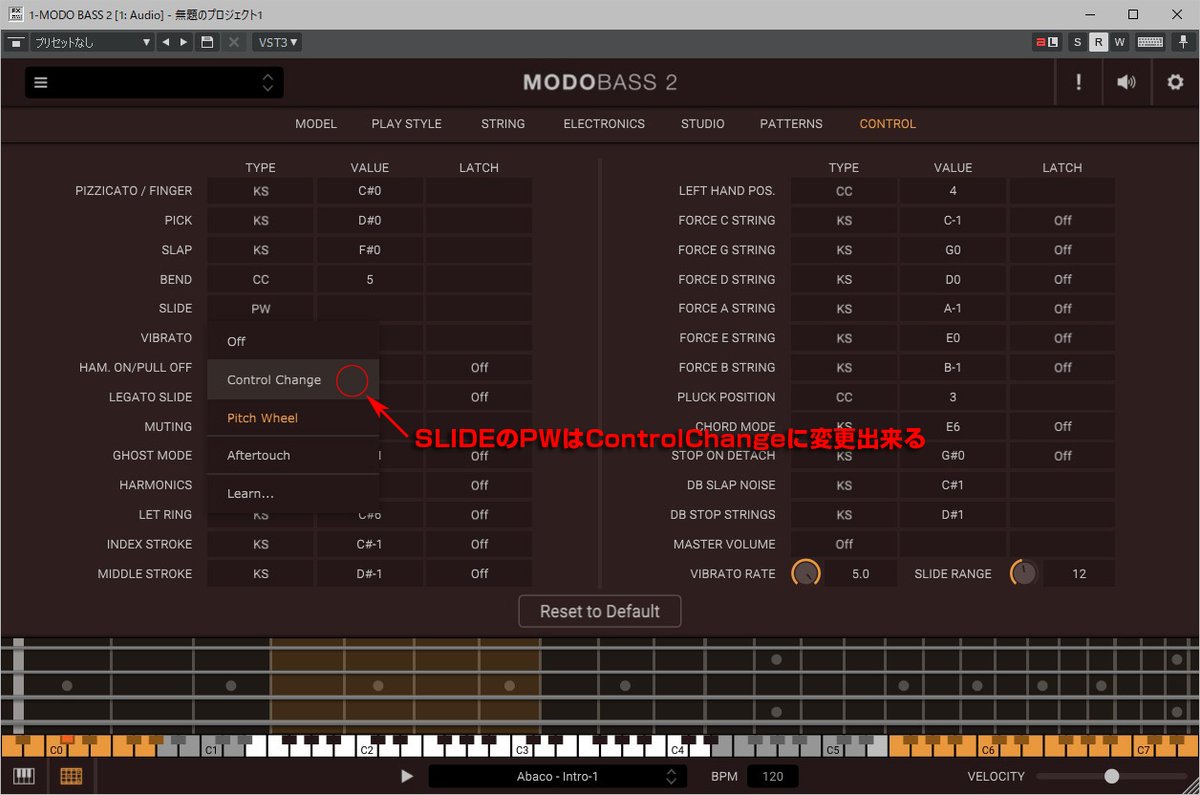Image resolution: width=1200 pixels, height=795 pixels.
Task: Toggle the R read automation button
Action: [1098, 42]
